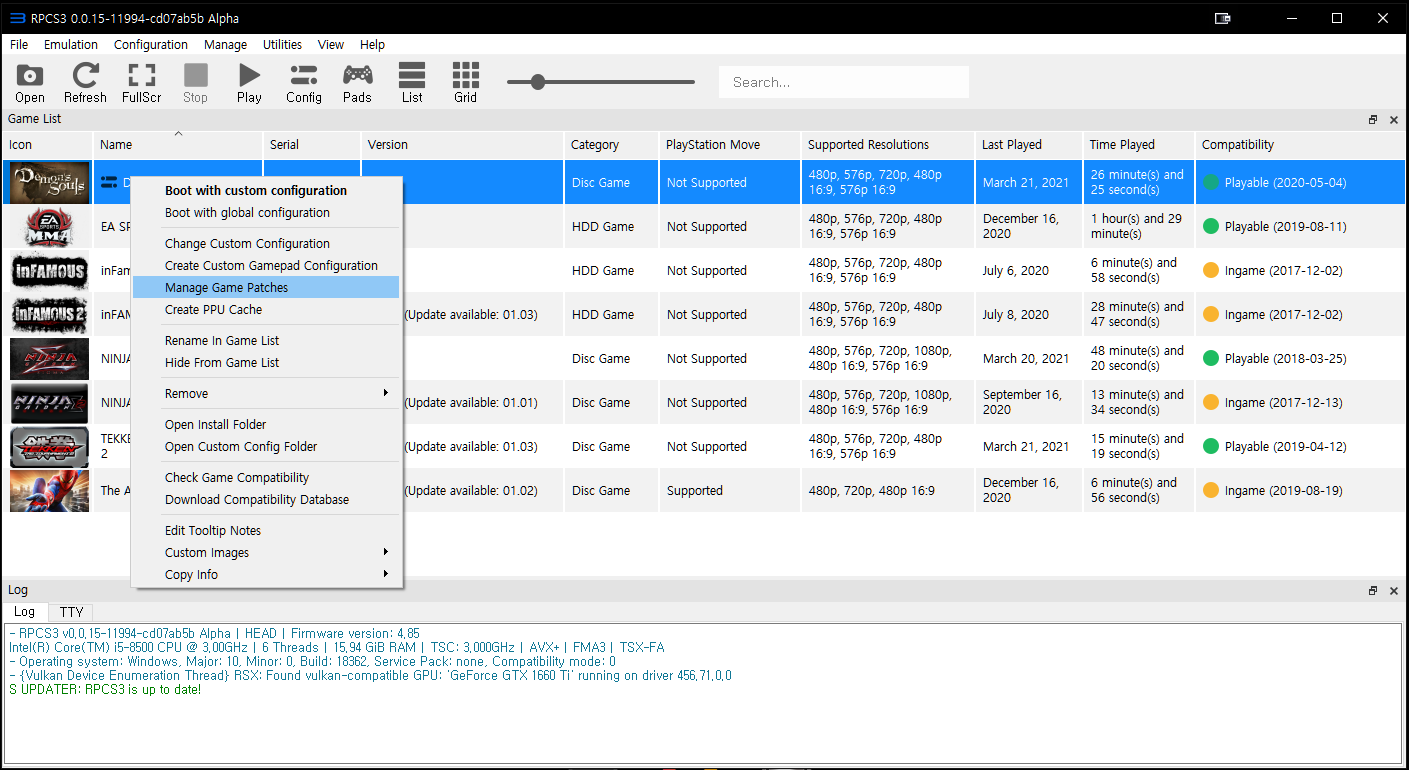Select Change Custom Configuration
Image resolution: width=1409 pixels, height=770 pixels.
[x=266, y=243]
